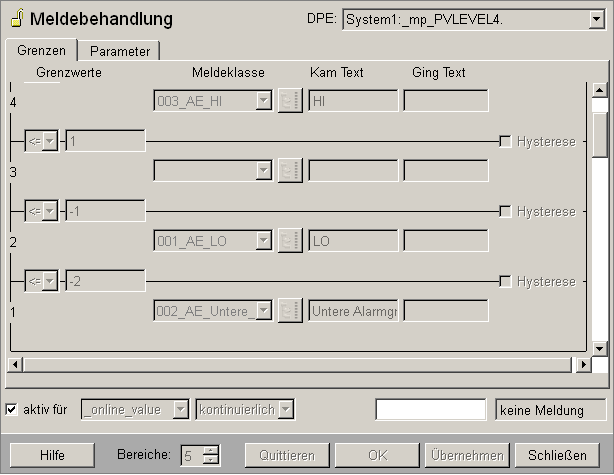
Task: Click the vertical scrollbar thumb
Action: [600, 135]
